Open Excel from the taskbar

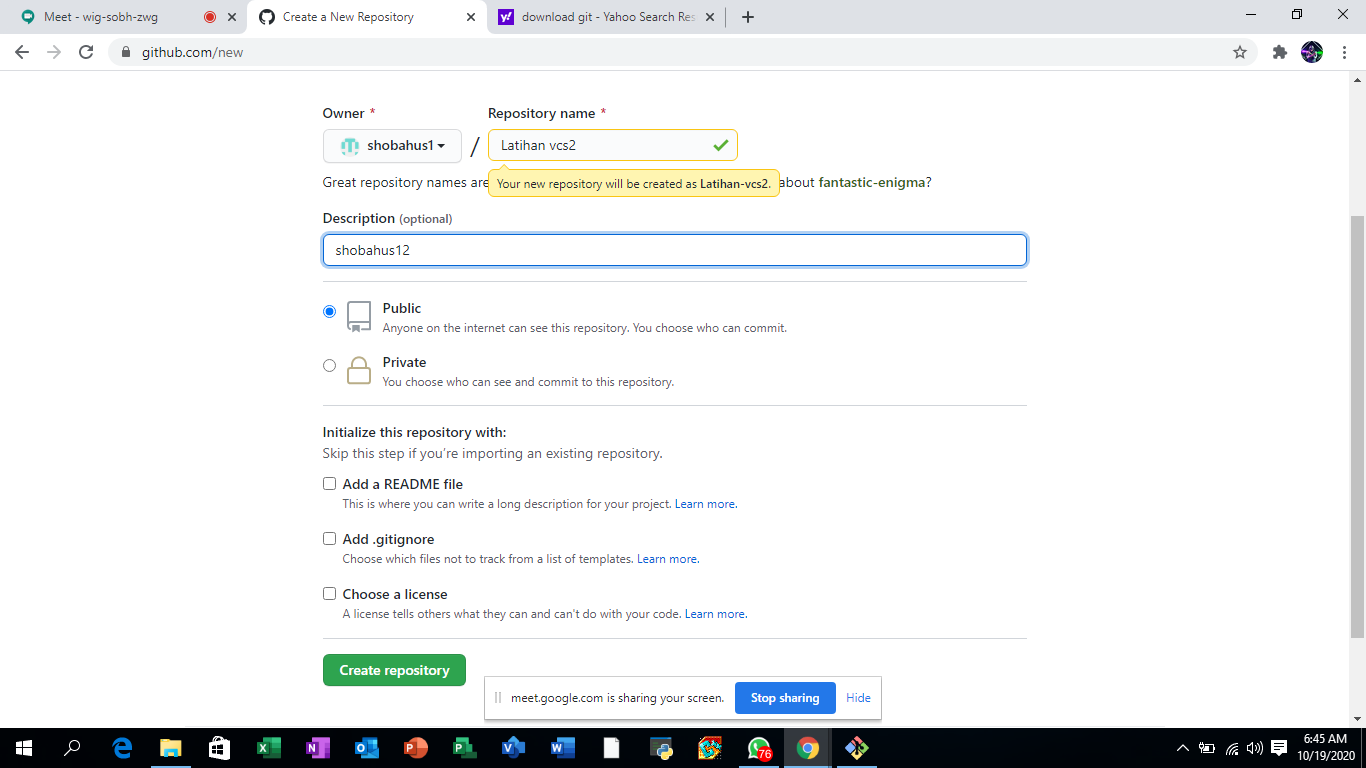[x=269, y=748]
